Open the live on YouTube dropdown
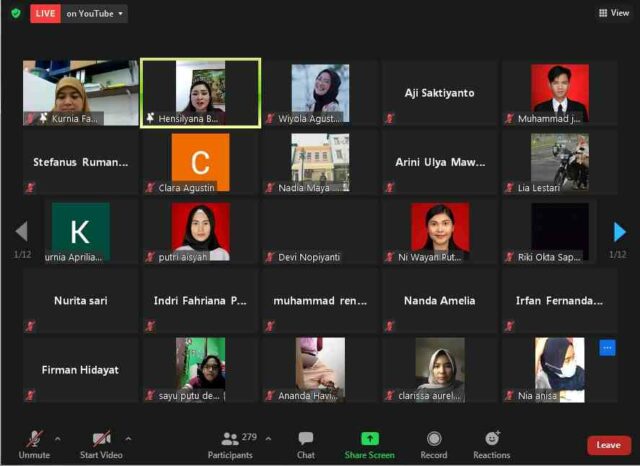This screenshot has width=640, height=466. click(96, 14)
